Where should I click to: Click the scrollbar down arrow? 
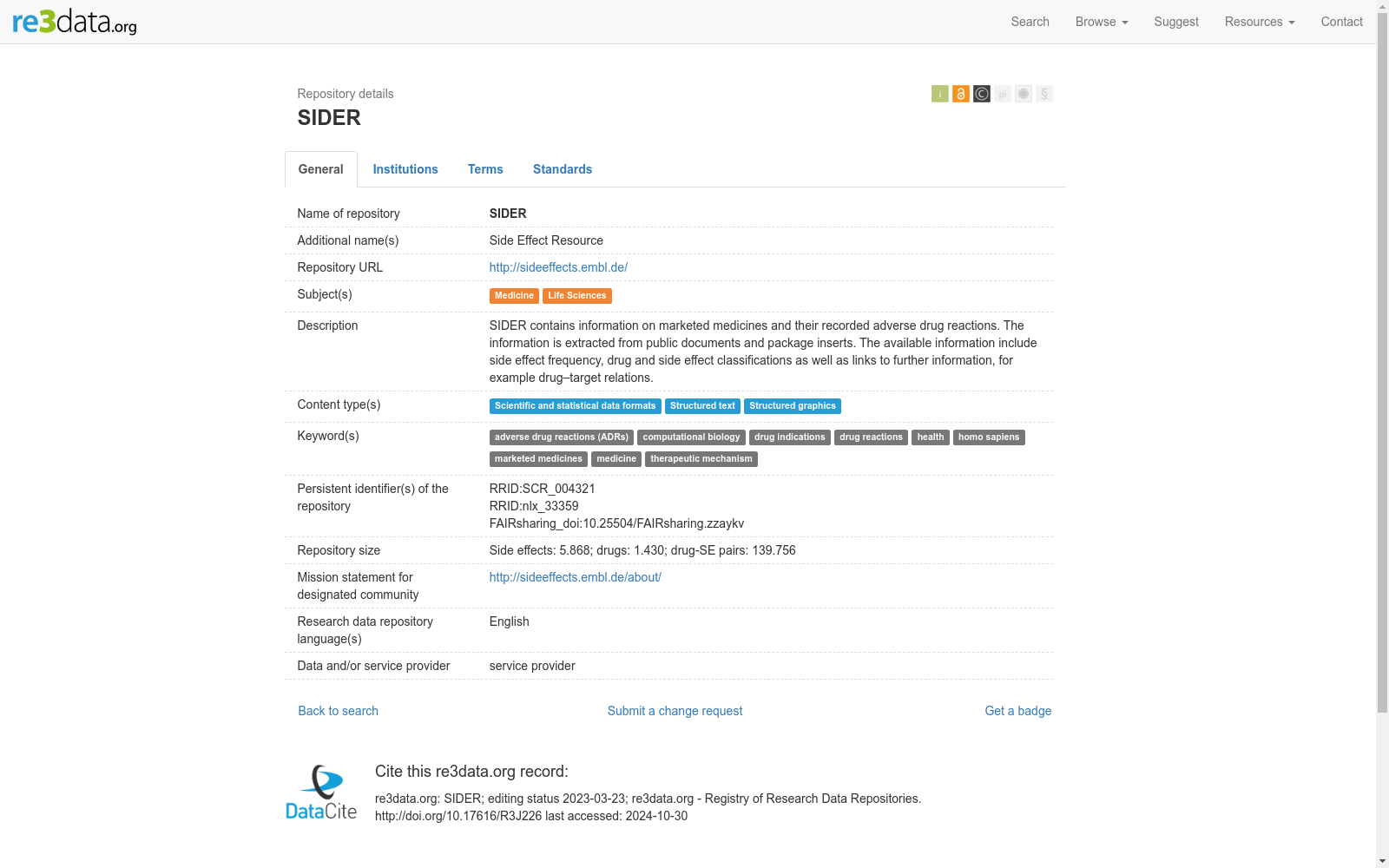pos(1382,861)
